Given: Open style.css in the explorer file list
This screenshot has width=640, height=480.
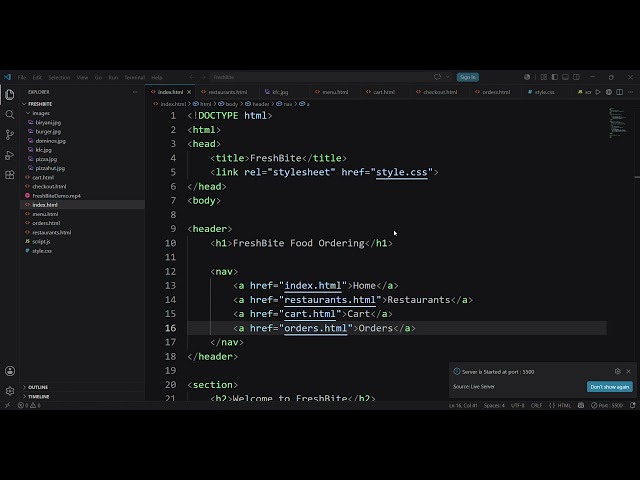Looking at the screenshot, I should [x=42, y=251].
